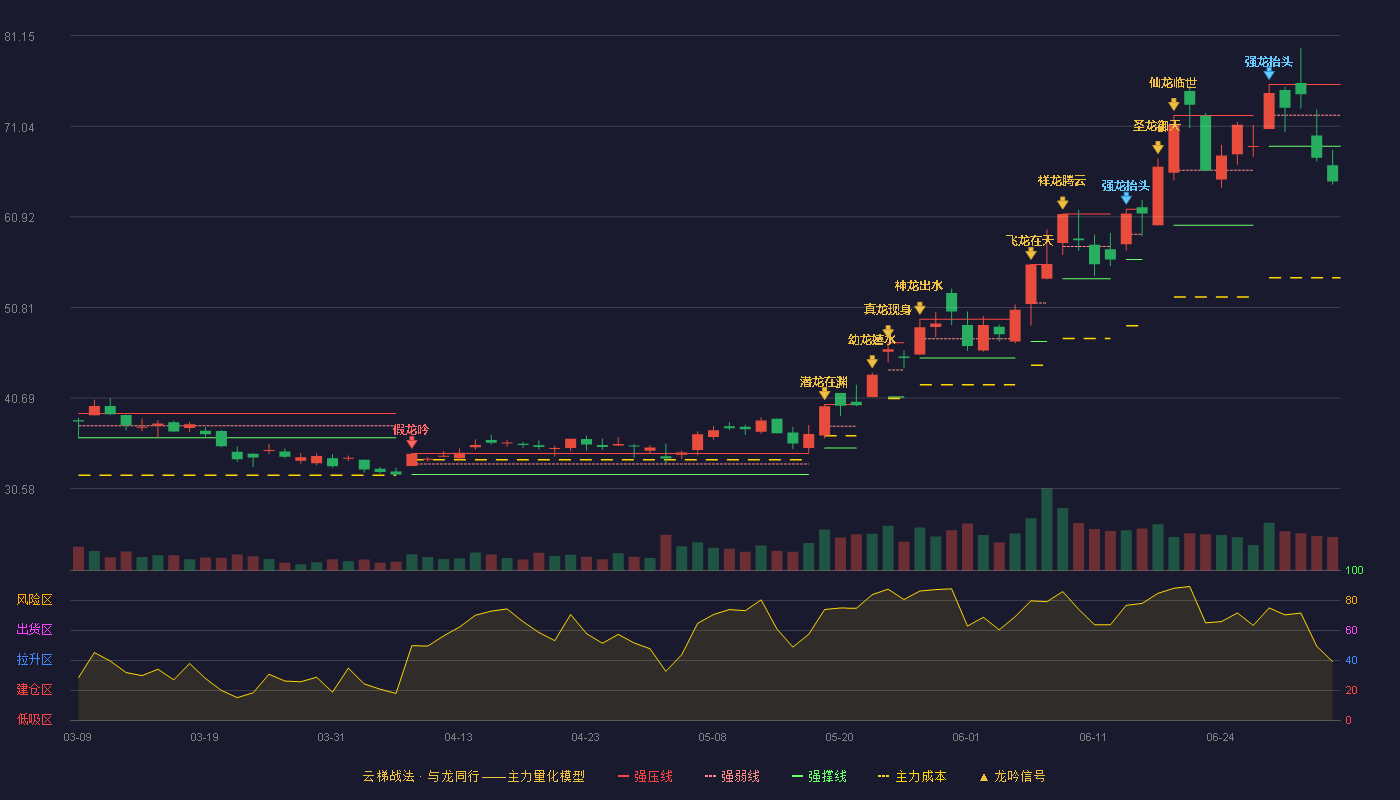Click the yellow arrow under 飞龙在天

point(1031,254)
